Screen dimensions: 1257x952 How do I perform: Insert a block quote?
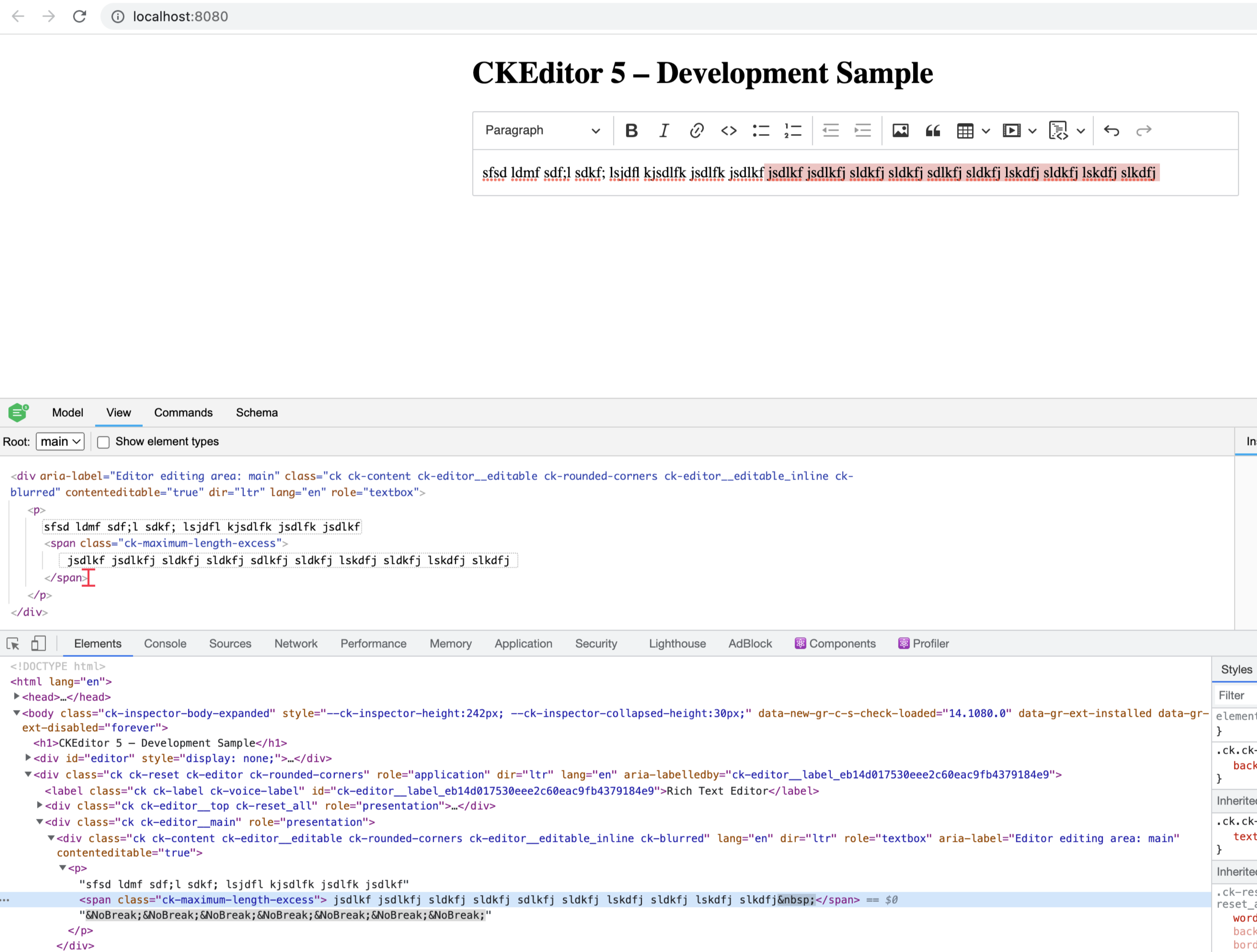coord(933,130)
